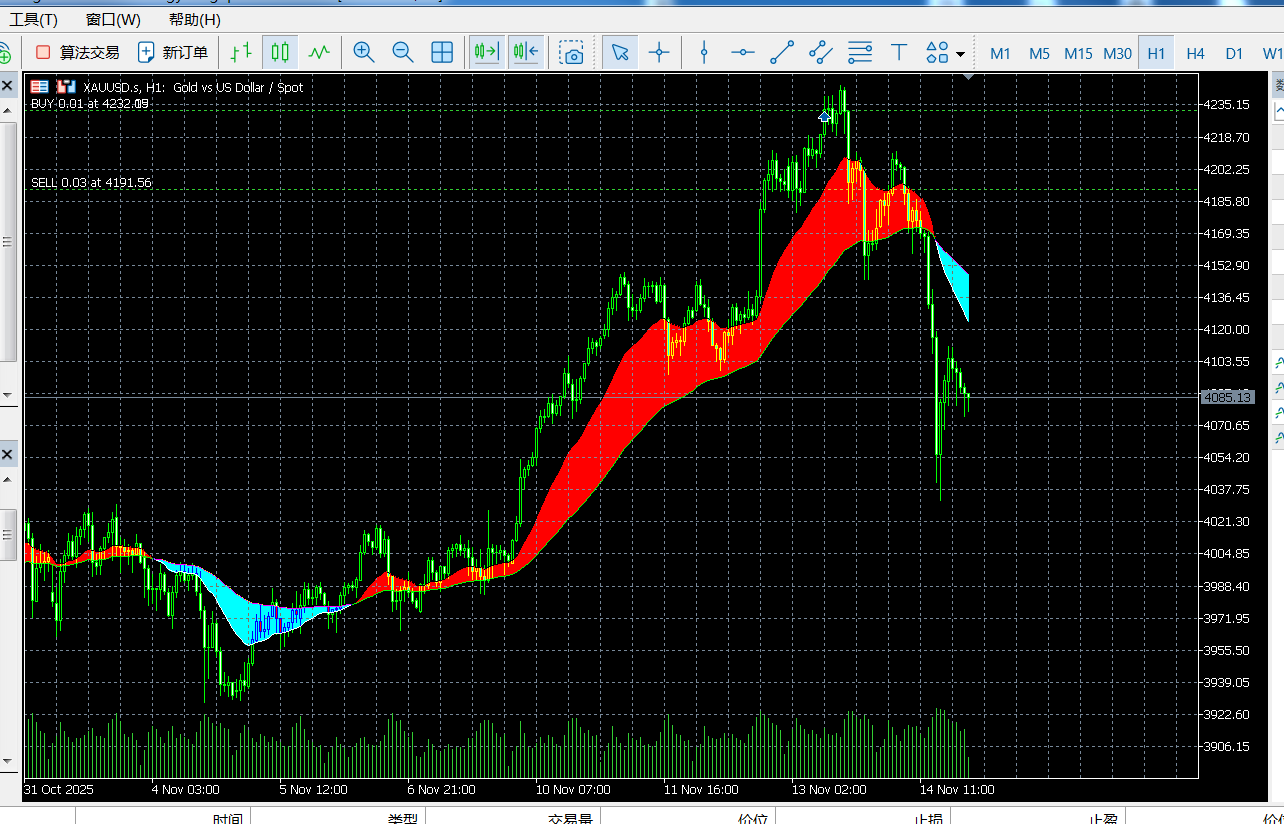Click the SELL 0.03 at 4191.56 label
The image size is (1284, 824).
tap(91, 183)
